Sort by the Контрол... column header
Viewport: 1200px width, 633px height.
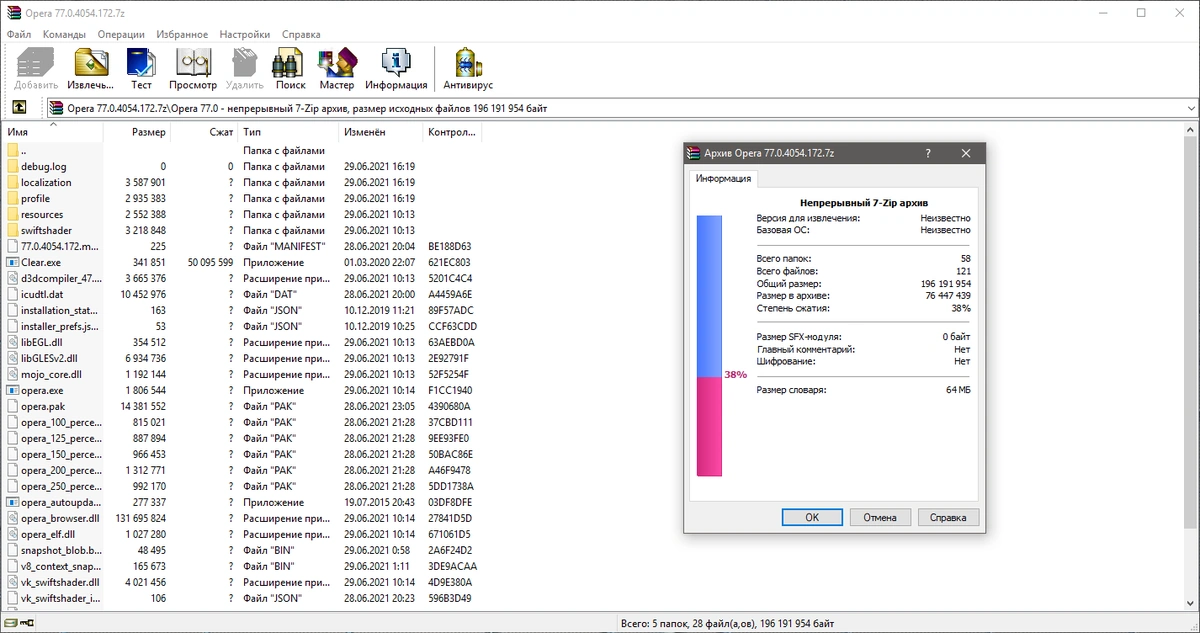point(451,132)
